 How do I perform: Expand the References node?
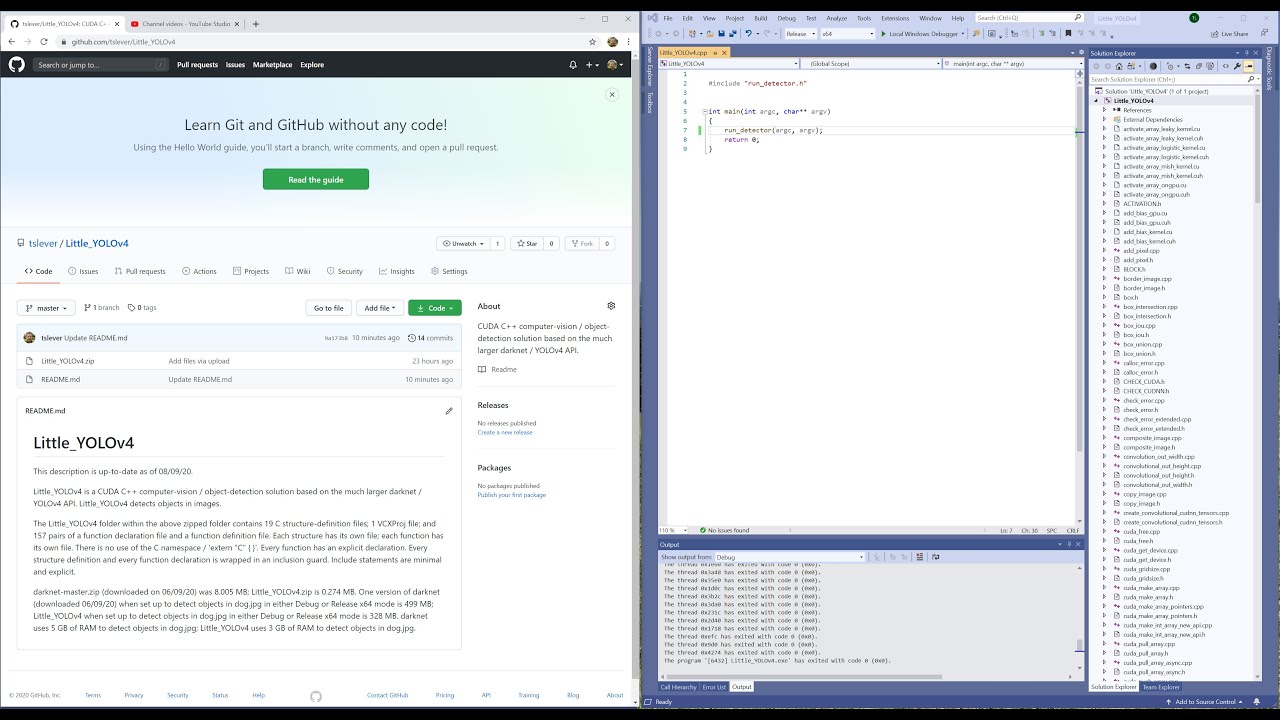1105,110
